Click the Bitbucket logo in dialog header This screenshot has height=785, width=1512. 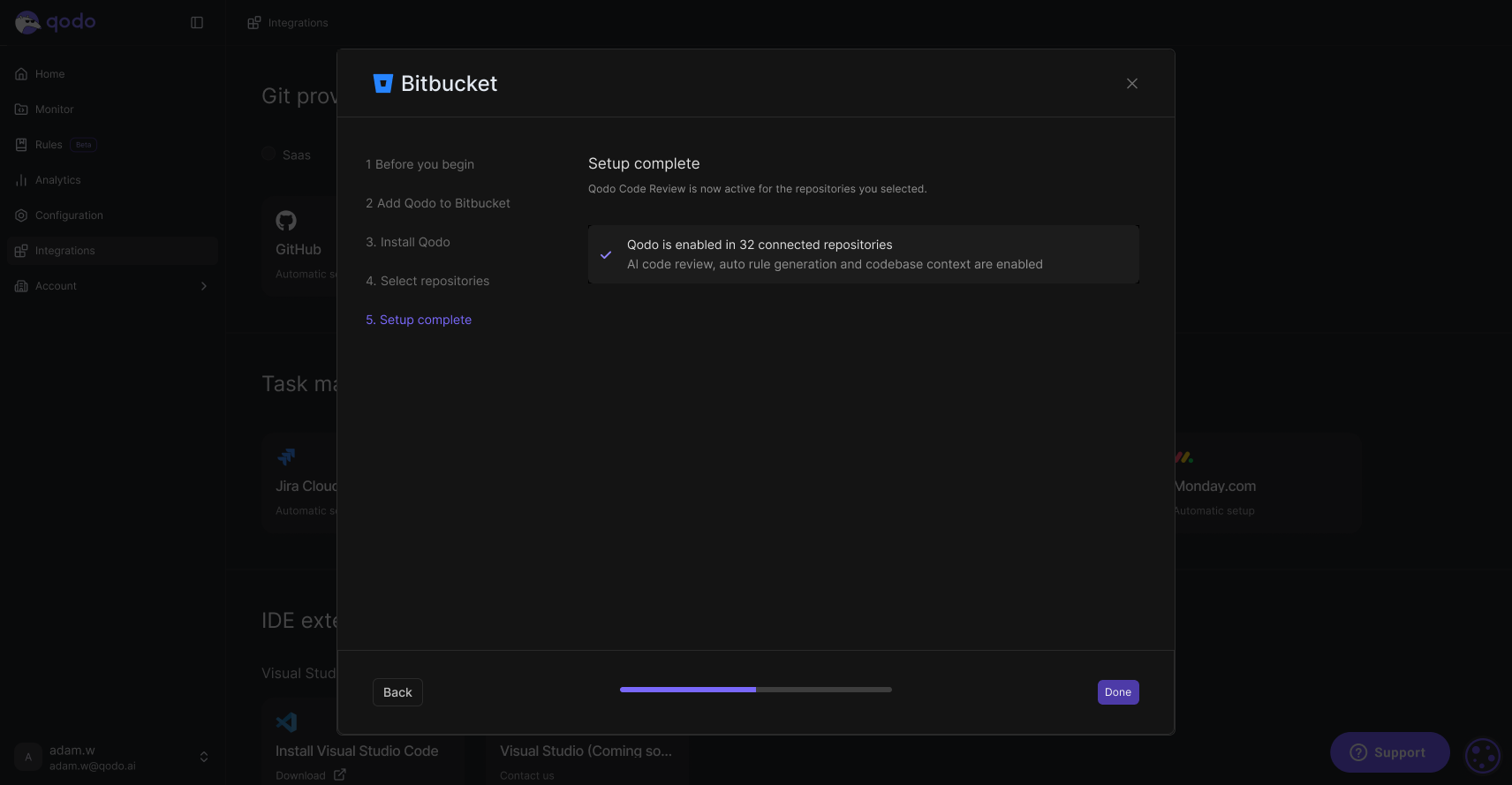pyautogui.click(x=382, y=83)
